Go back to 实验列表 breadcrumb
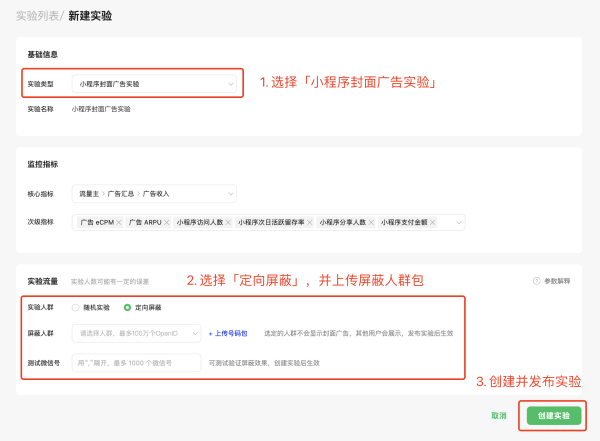 (38, 16)
